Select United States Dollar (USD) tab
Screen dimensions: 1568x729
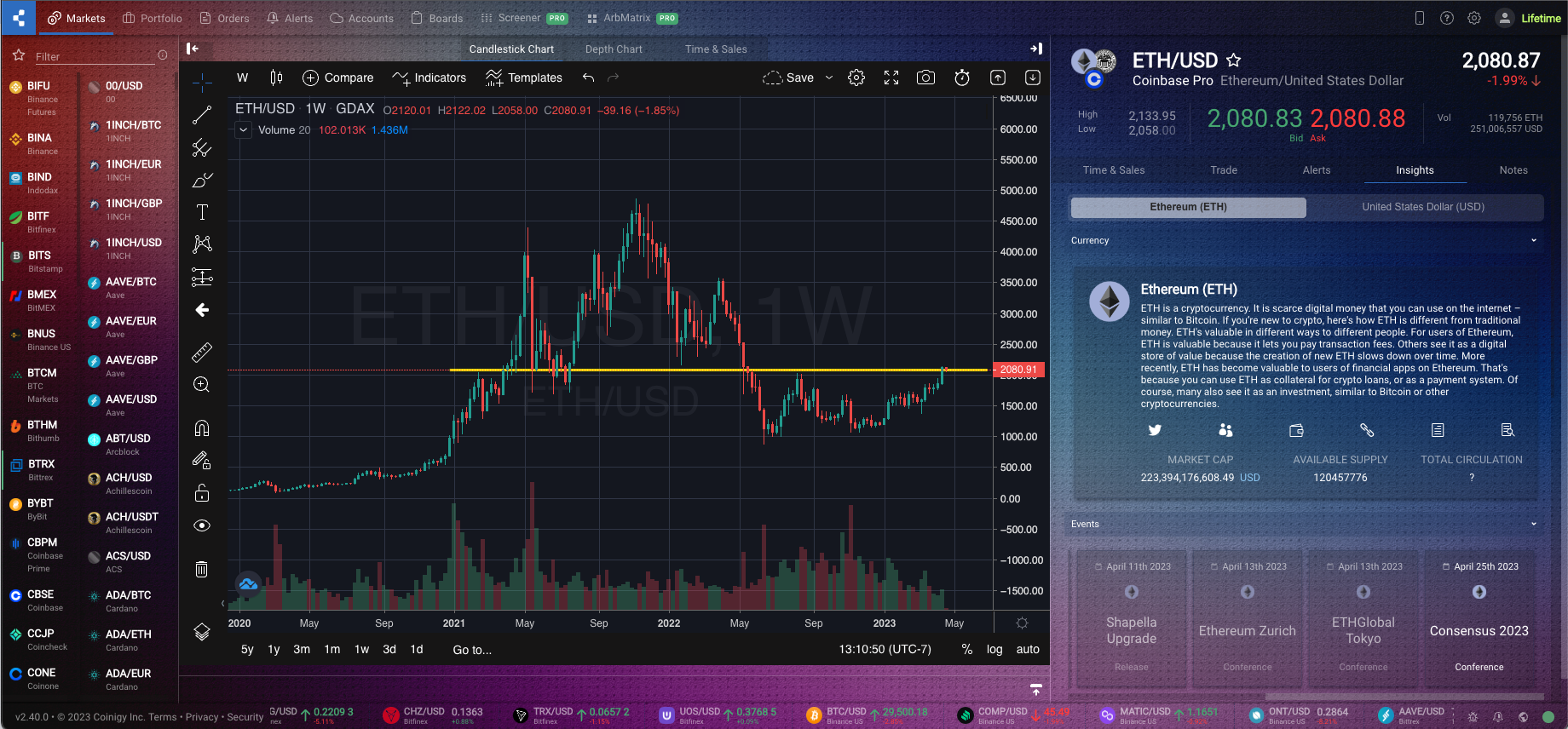tap(1423, 207)
